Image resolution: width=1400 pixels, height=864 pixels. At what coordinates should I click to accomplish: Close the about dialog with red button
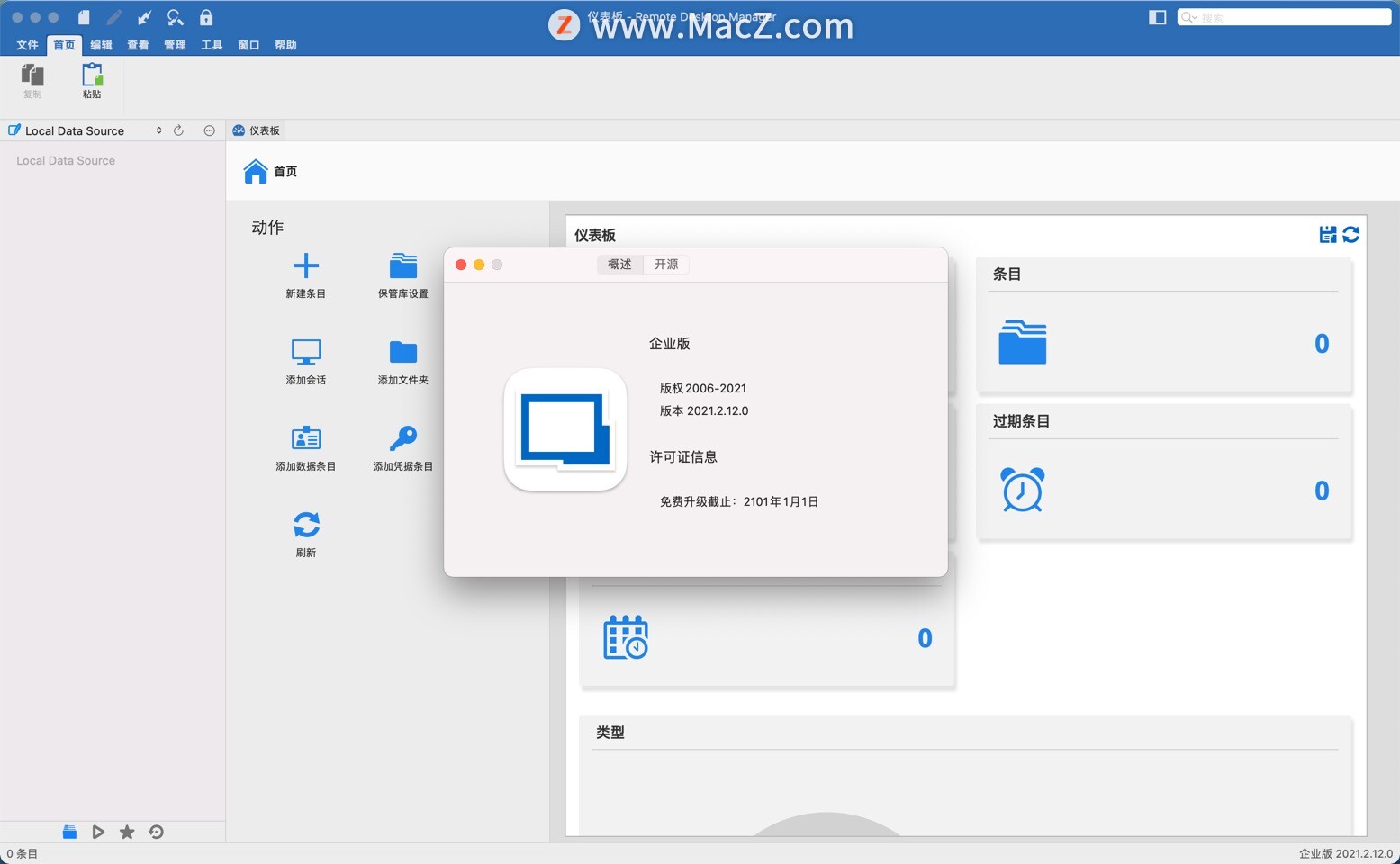point(461,265)
